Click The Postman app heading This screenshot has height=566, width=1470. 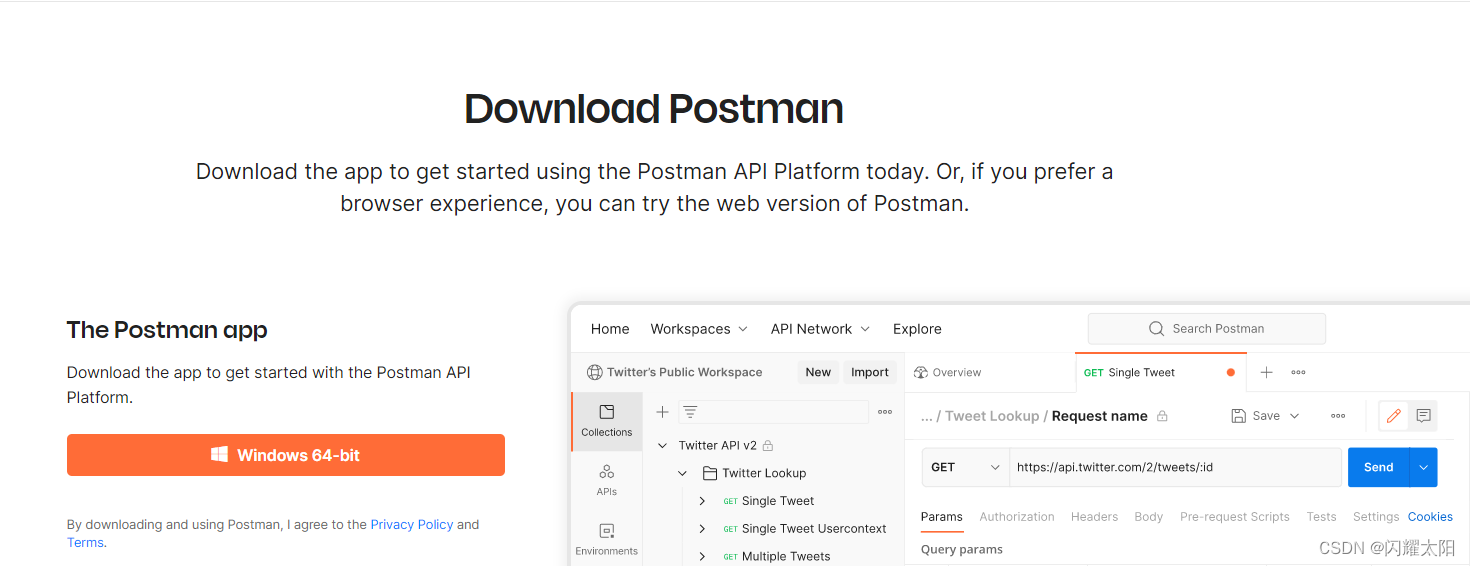pyautogui.click(x=167, y=330)
